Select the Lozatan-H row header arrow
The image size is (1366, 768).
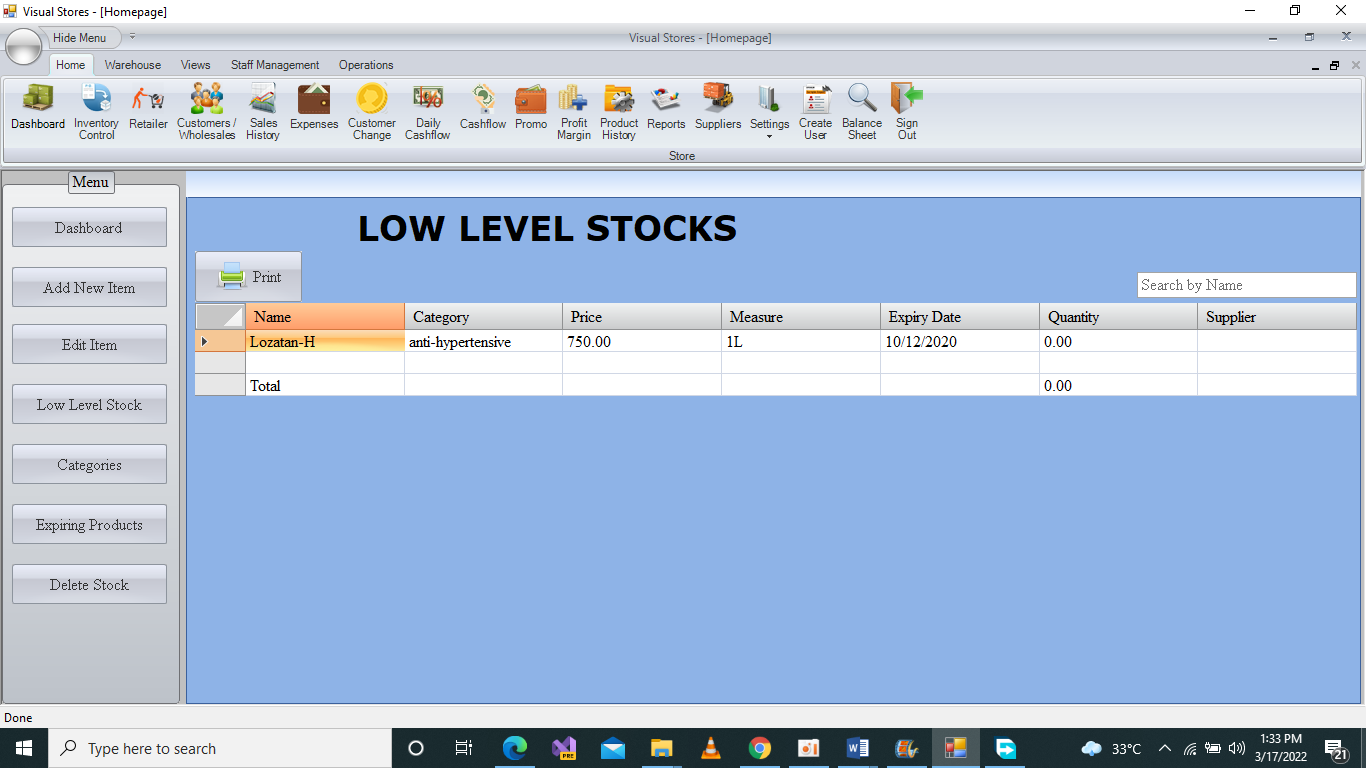220,341
